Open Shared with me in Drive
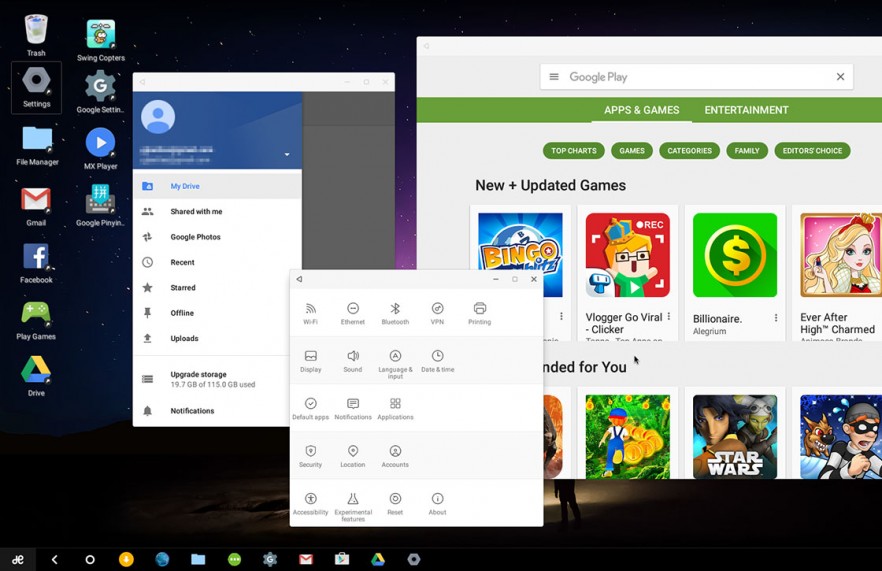The height and width of the screenshot is (571, 882). 217,212
